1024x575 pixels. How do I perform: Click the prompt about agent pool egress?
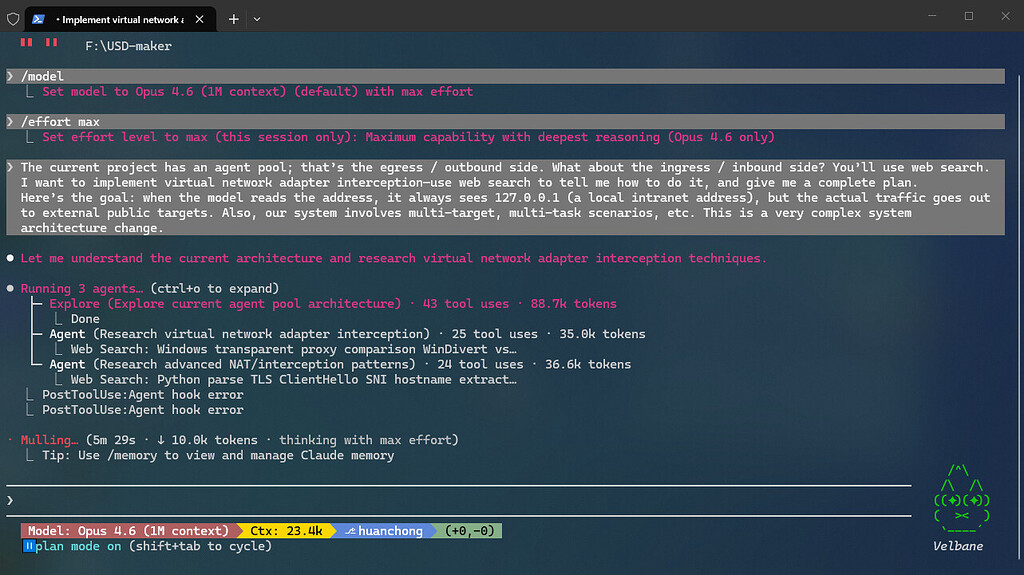click(505, 197)
